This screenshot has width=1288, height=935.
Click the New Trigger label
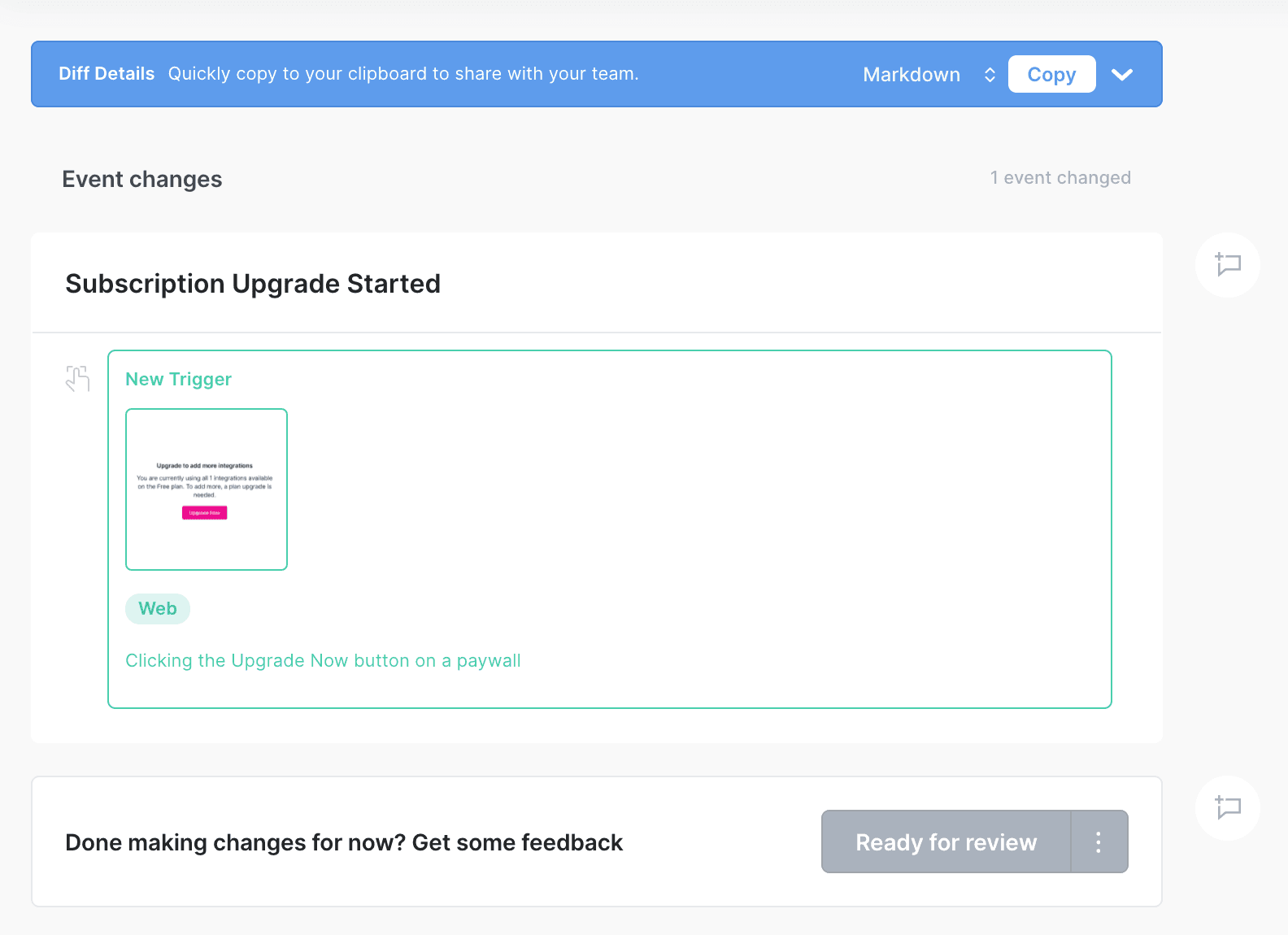[x=178, y=380]
